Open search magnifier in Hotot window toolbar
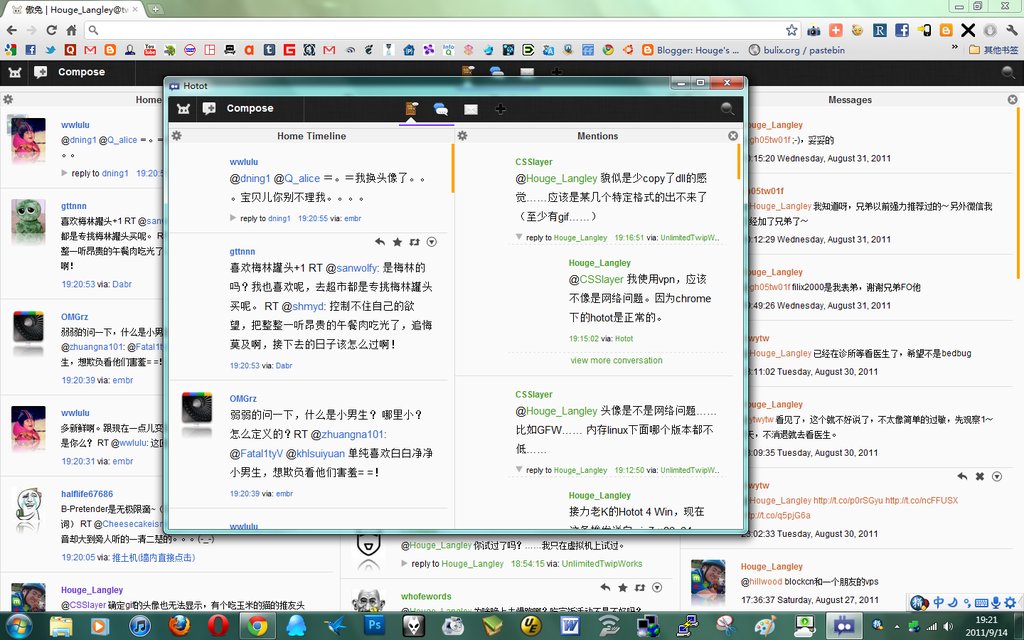The height and width of the screenshot is (640, 1024). [x=727, y=108]
